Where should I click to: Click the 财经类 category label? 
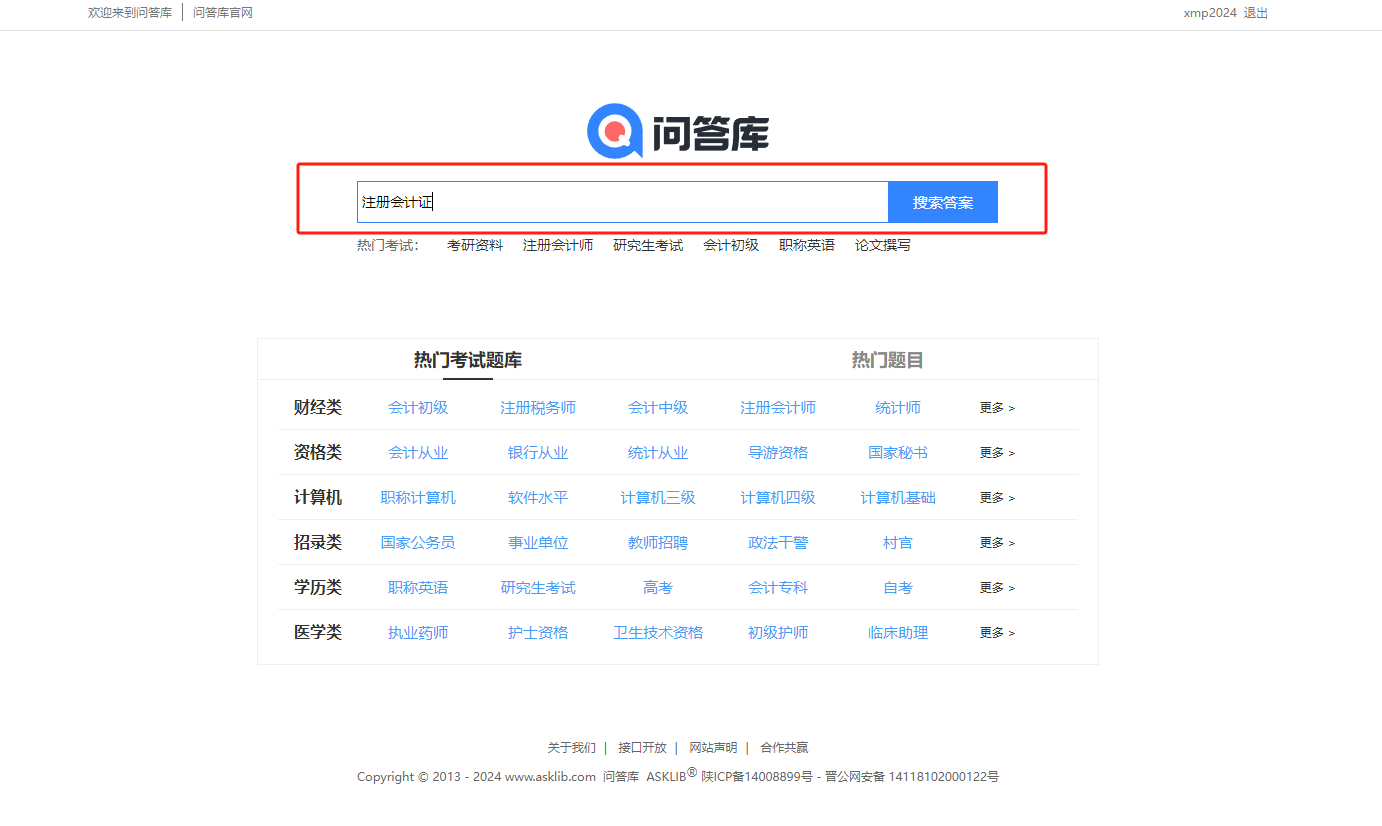coord(318,407)
